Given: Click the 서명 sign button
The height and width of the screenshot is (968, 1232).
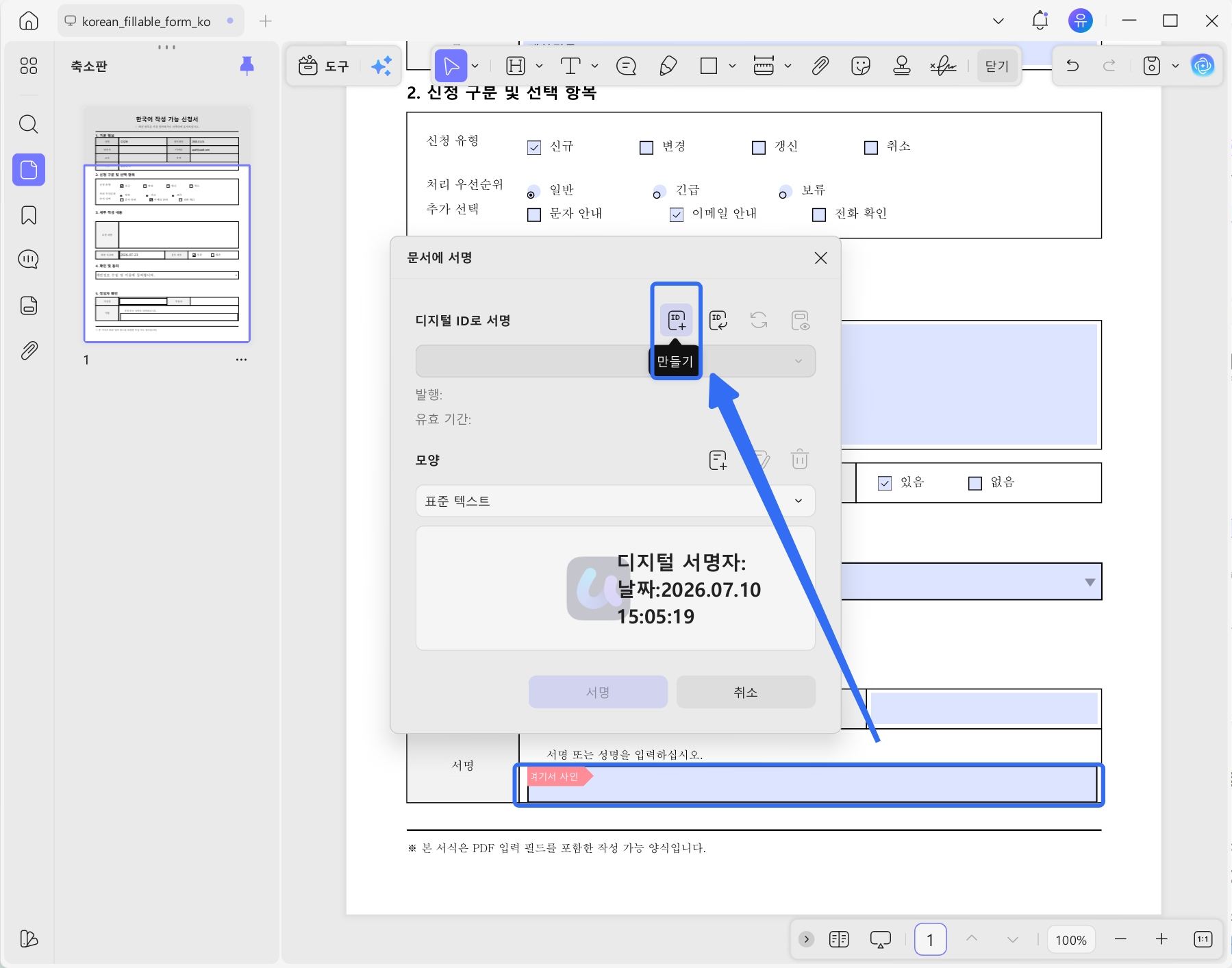Looking at the screenshot, I should pyautogui.click(x=598, y=692).
